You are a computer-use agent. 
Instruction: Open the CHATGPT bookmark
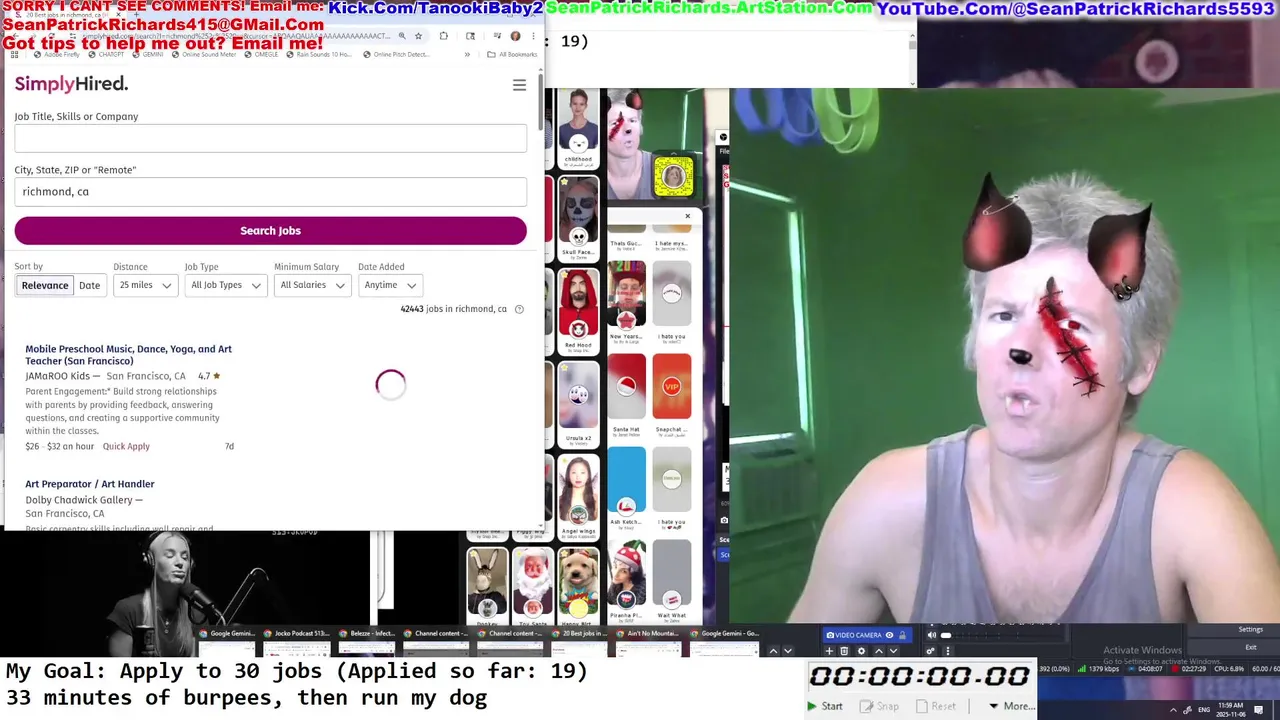[x=107, y=54]
